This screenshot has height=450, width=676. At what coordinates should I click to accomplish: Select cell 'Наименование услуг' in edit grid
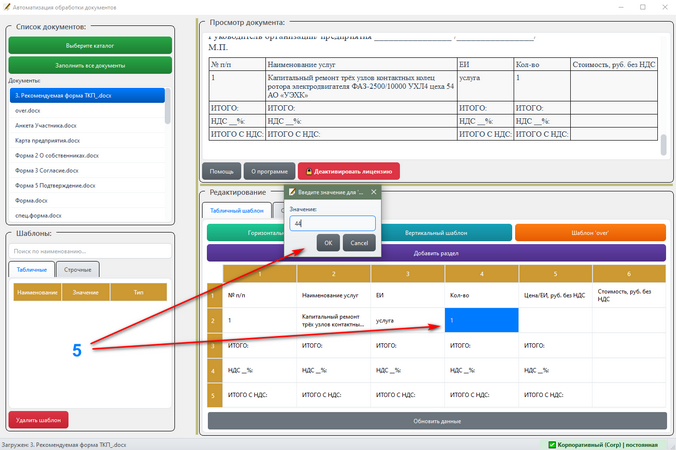pos(334,295)
